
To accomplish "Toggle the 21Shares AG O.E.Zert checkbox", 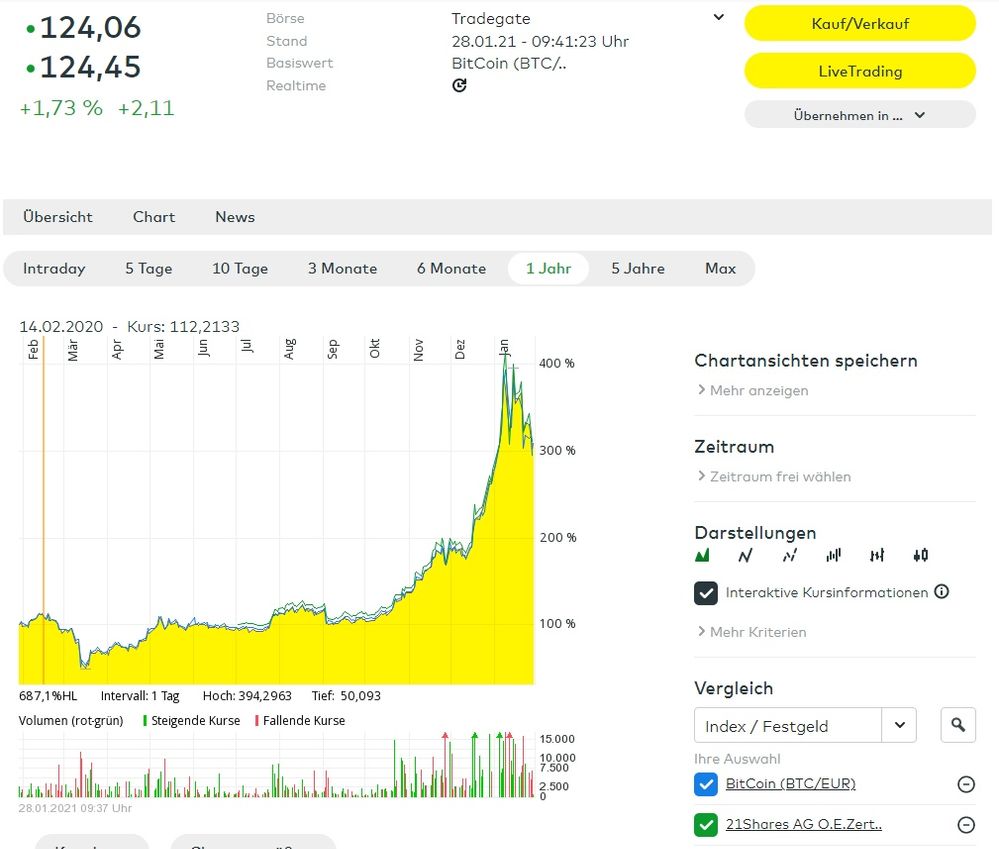I will pos(706,825).
